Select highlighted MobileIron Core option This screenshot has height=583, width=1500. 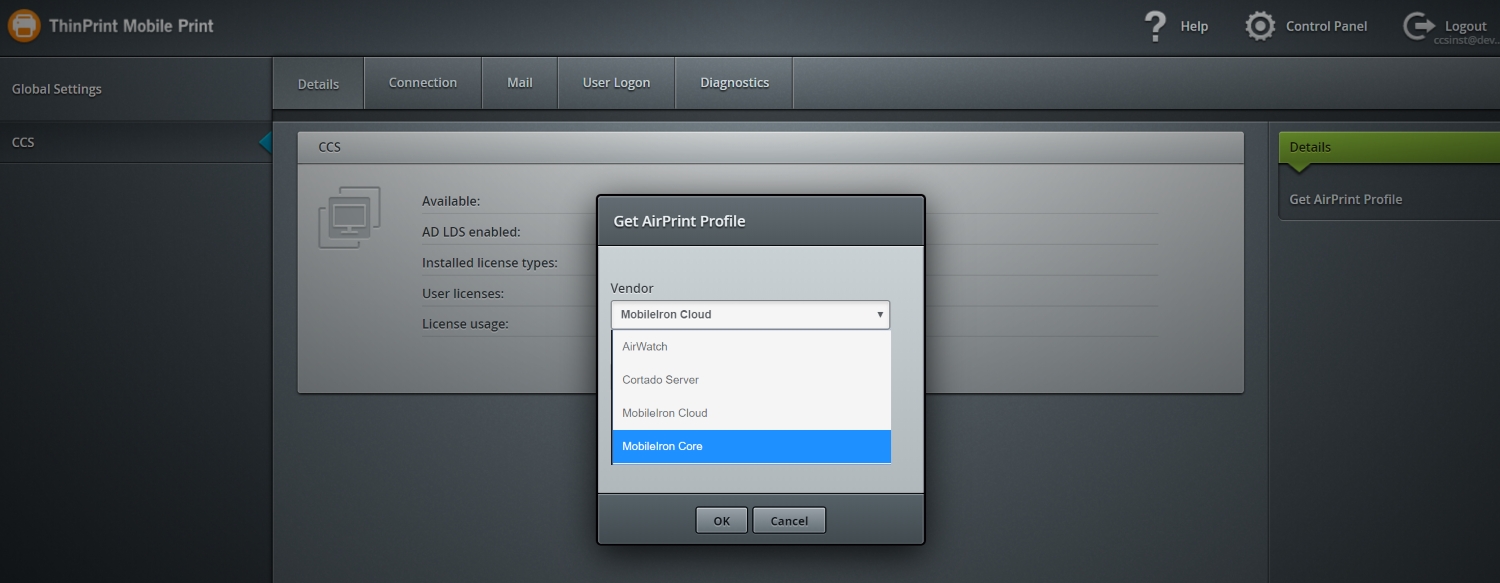(x=751, y=446)
